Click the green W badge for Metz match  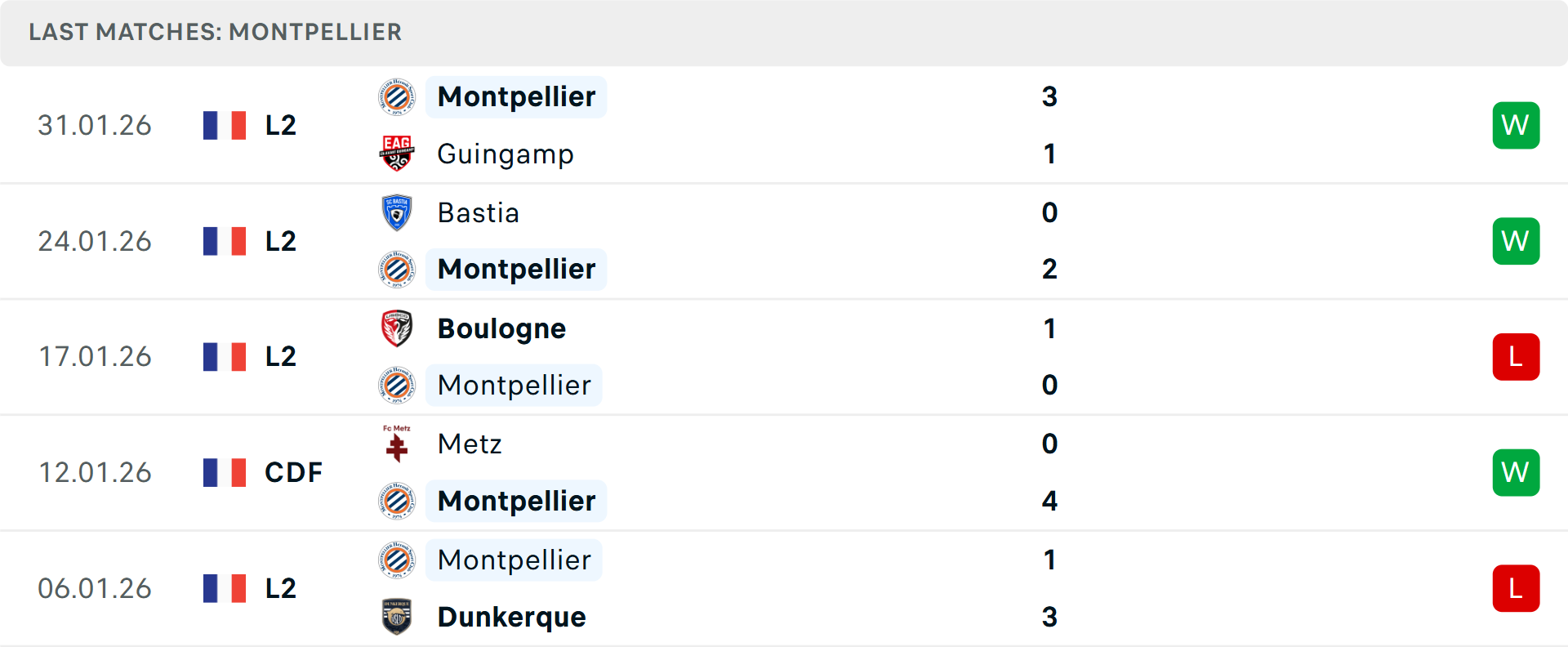tap(1516, 472)
